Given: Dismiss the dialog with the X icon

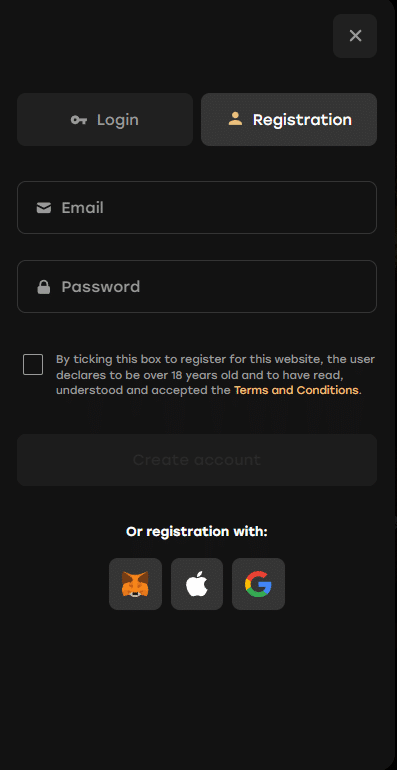Looking at the screenshot, I should [x=355, y=36].
